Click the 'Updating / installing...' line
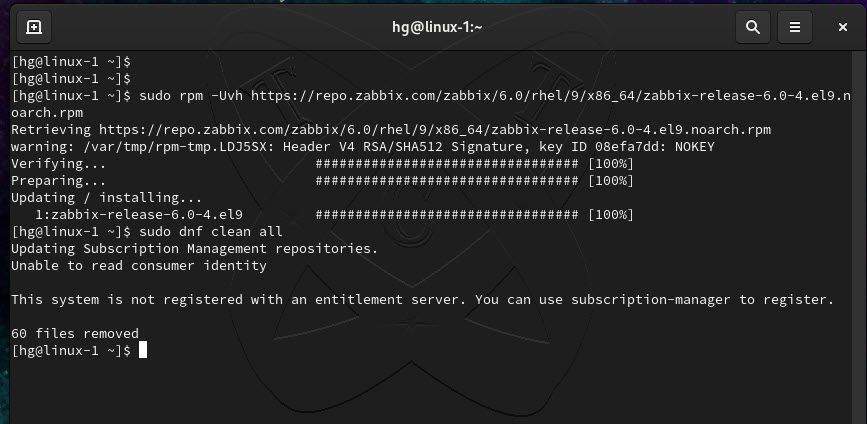867x424 pixels. [x=107, y=198]
